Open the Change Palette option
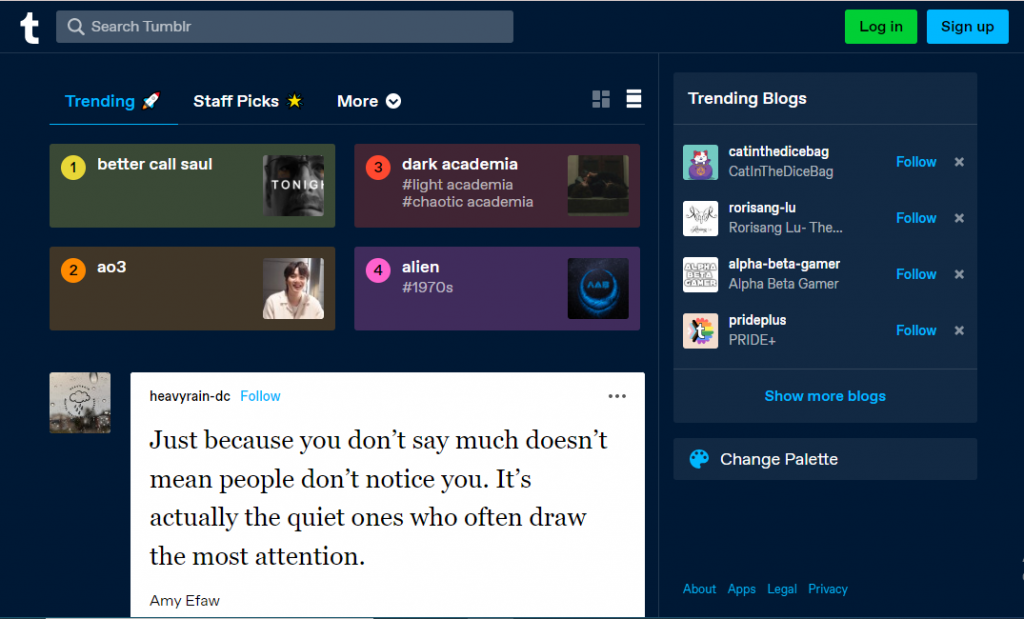 coord(825,459)
